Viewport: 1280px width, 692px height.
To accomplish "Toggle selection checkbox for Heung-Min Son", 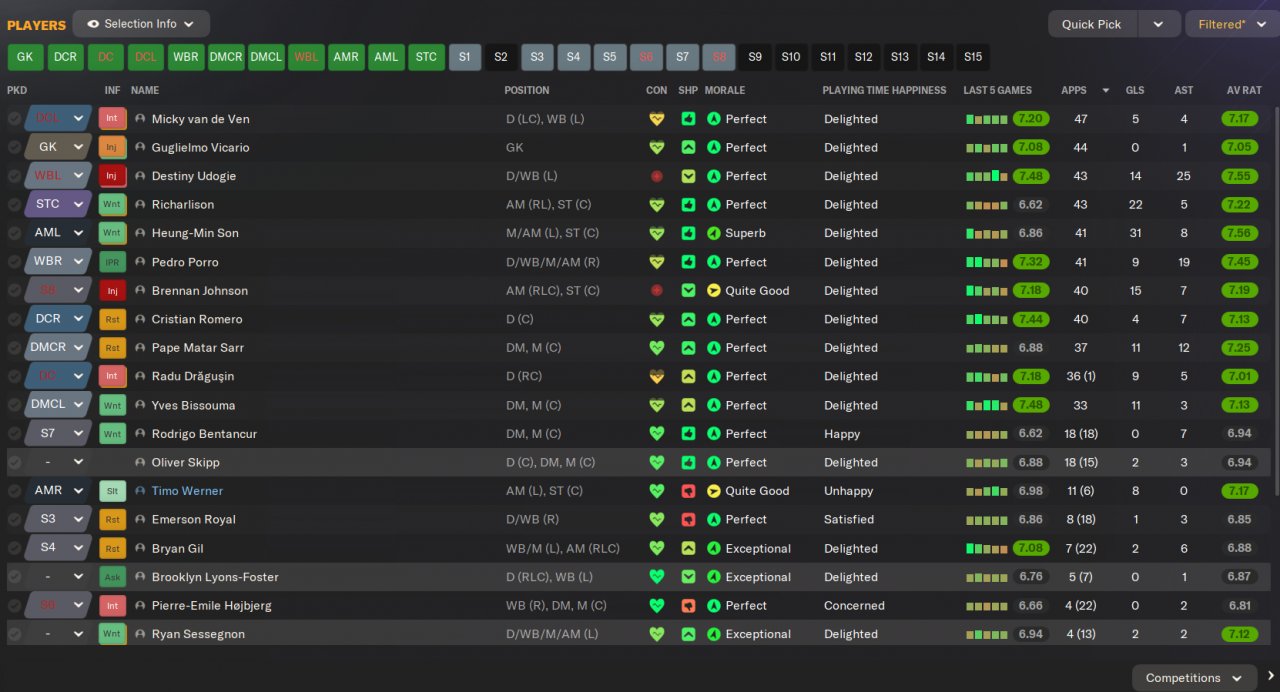I will point(14,233).
